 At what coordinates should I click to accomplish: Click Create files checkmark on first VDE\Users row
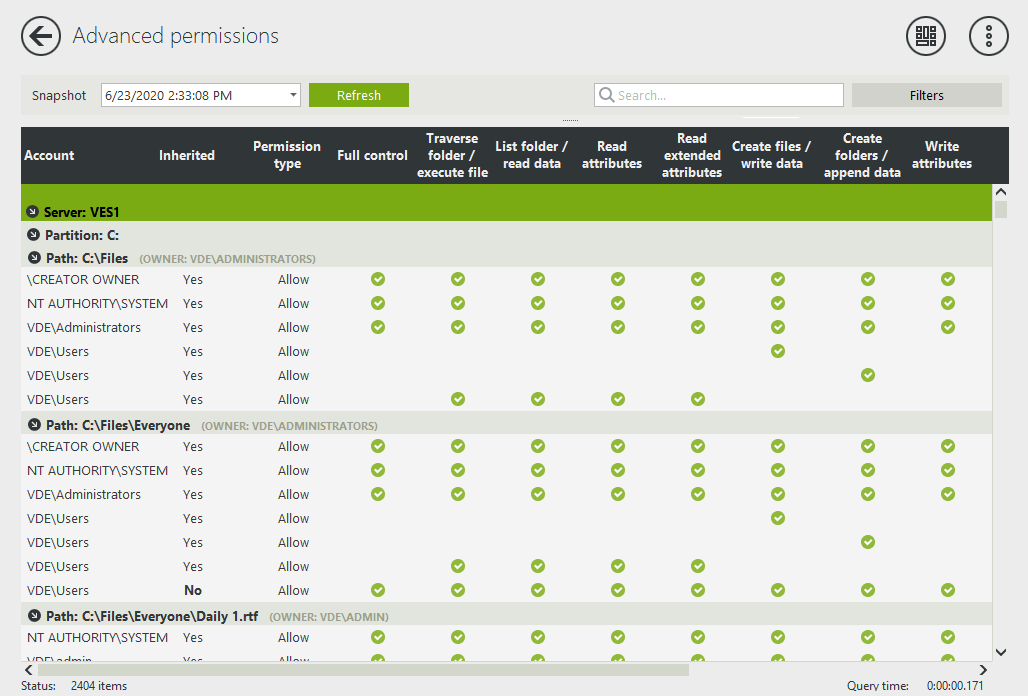point(778,351)
